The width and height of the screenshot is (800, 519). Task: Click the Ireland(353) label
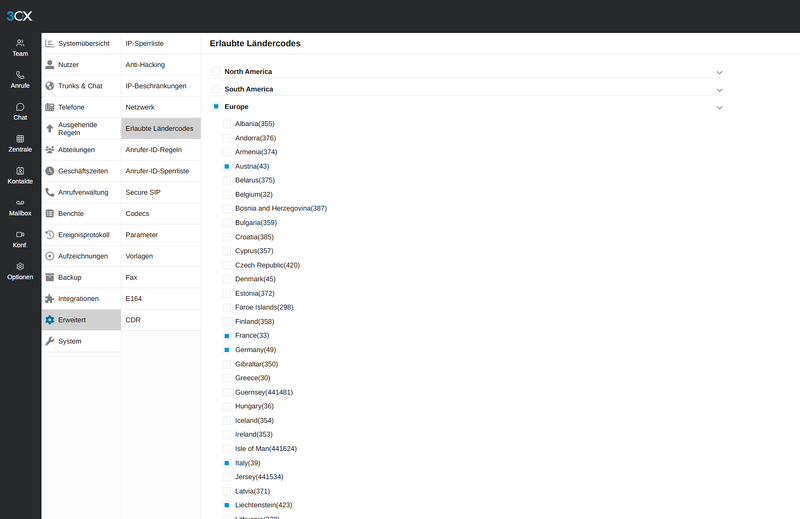254,434
